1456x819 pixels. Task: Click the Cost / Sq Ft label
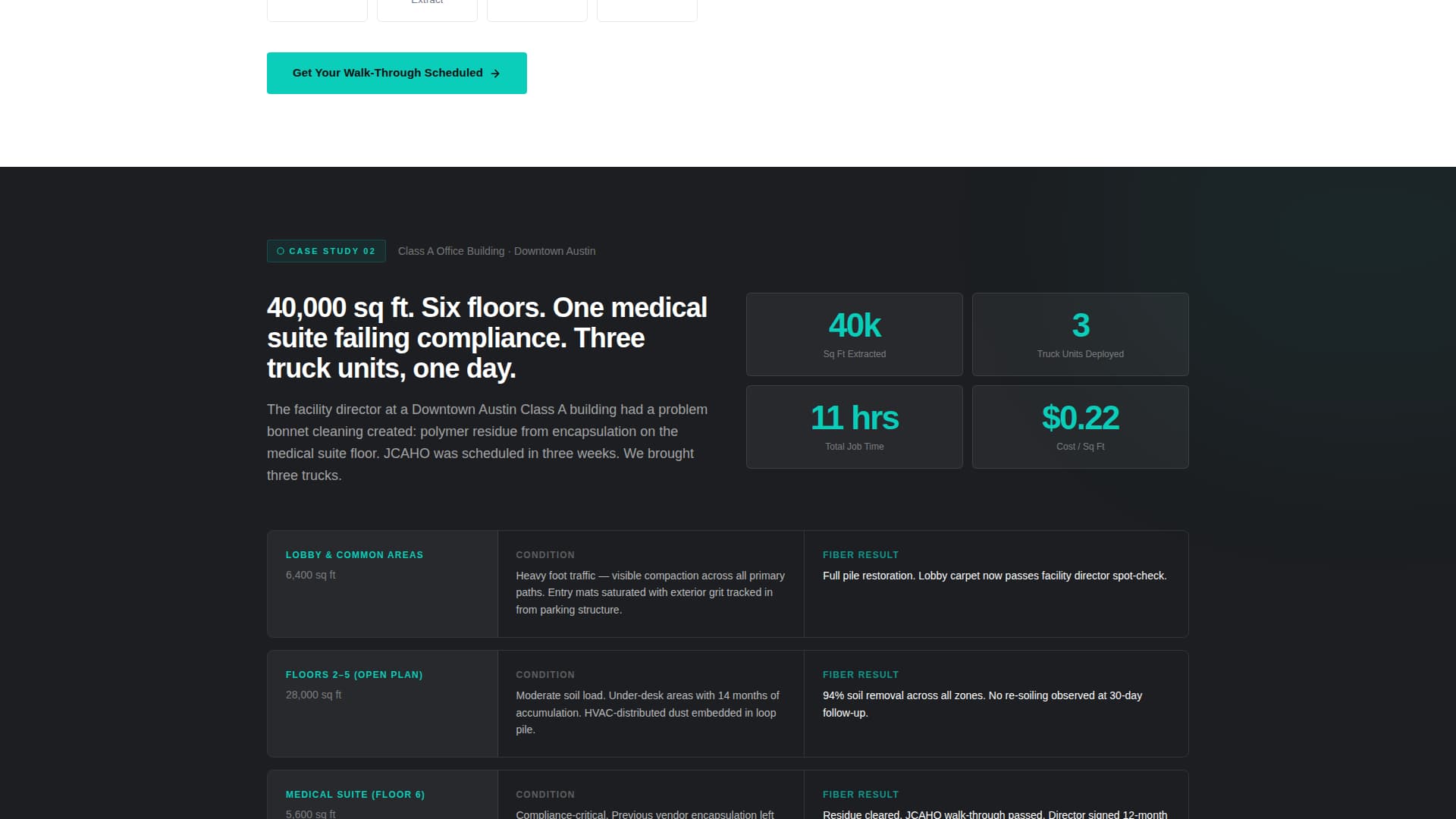1081,447
